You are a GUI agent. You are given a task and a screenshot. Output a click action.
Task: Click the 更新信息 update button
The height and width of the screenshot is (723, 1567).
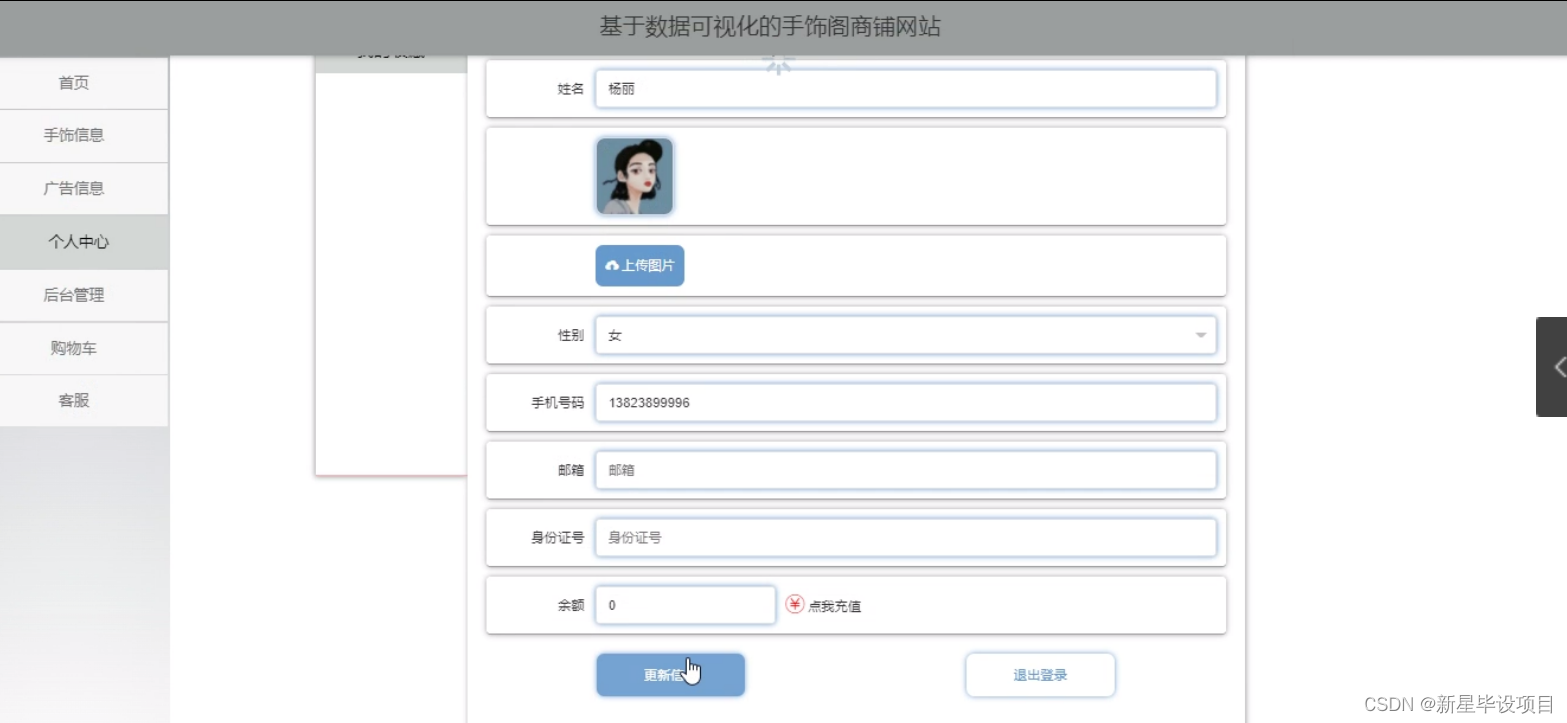pyautogui.click(x=670, y=674)
